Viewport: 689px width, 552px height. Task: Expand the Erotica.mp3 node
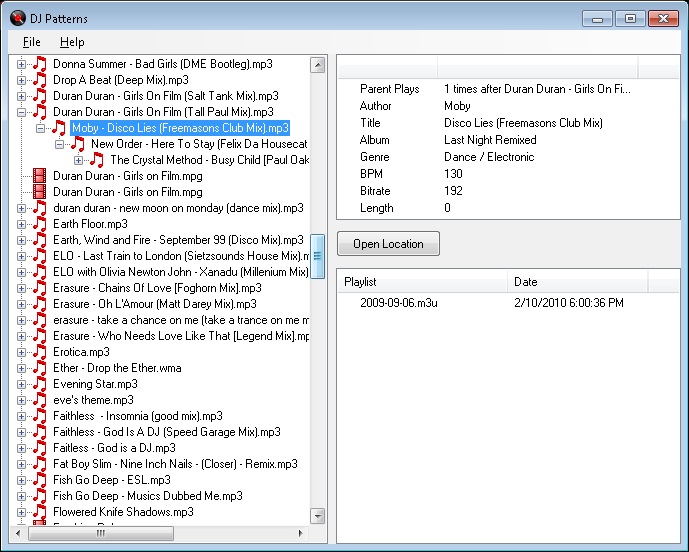[x=21, y=352]
